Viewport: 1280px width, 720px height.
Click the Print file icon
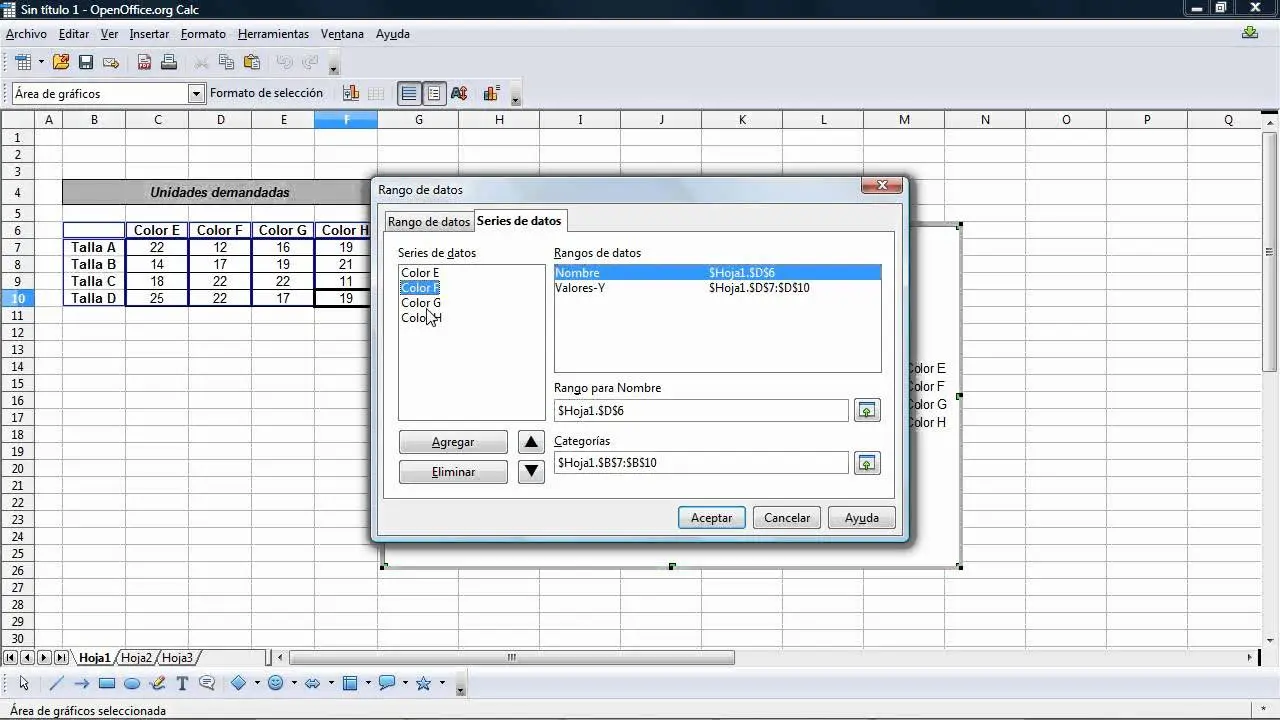[x=169, y=62]
